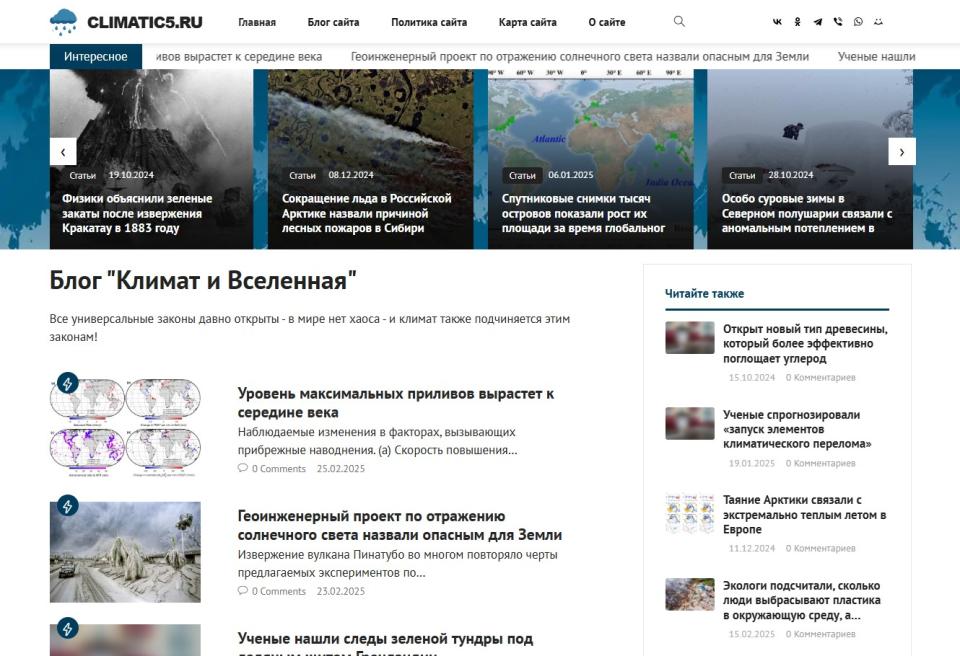Click the comment bubble icon under the tides article
This screenshot has height=656, width=960.
242,468
